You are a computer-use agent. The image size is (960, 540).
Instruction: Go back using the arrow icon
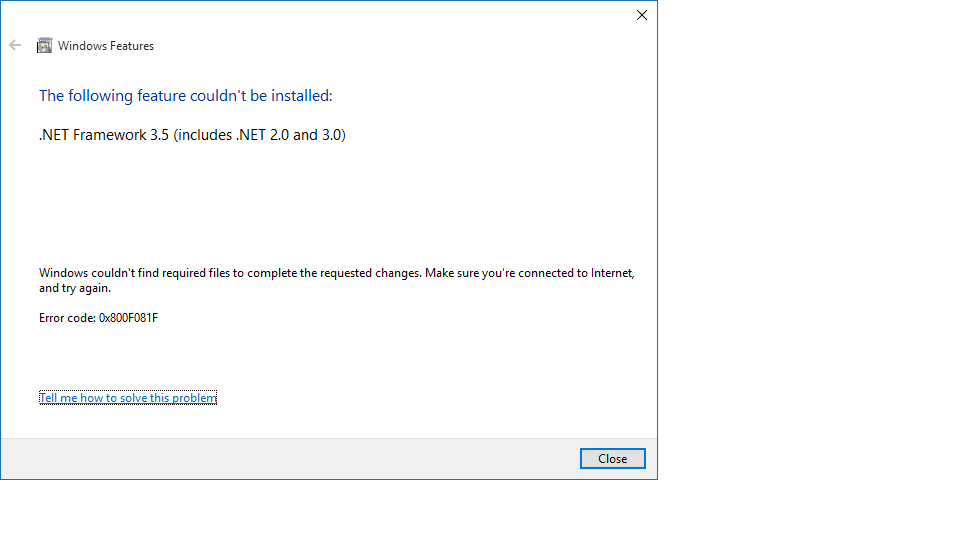(x=15, y=45)
